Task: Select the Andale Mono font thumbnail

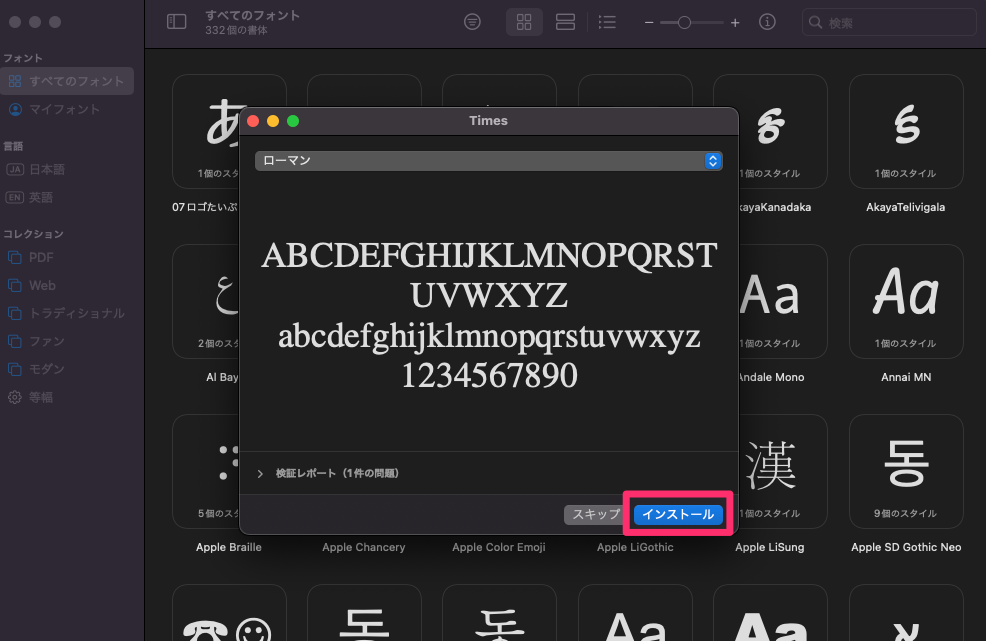Action: tap(783, 301)
